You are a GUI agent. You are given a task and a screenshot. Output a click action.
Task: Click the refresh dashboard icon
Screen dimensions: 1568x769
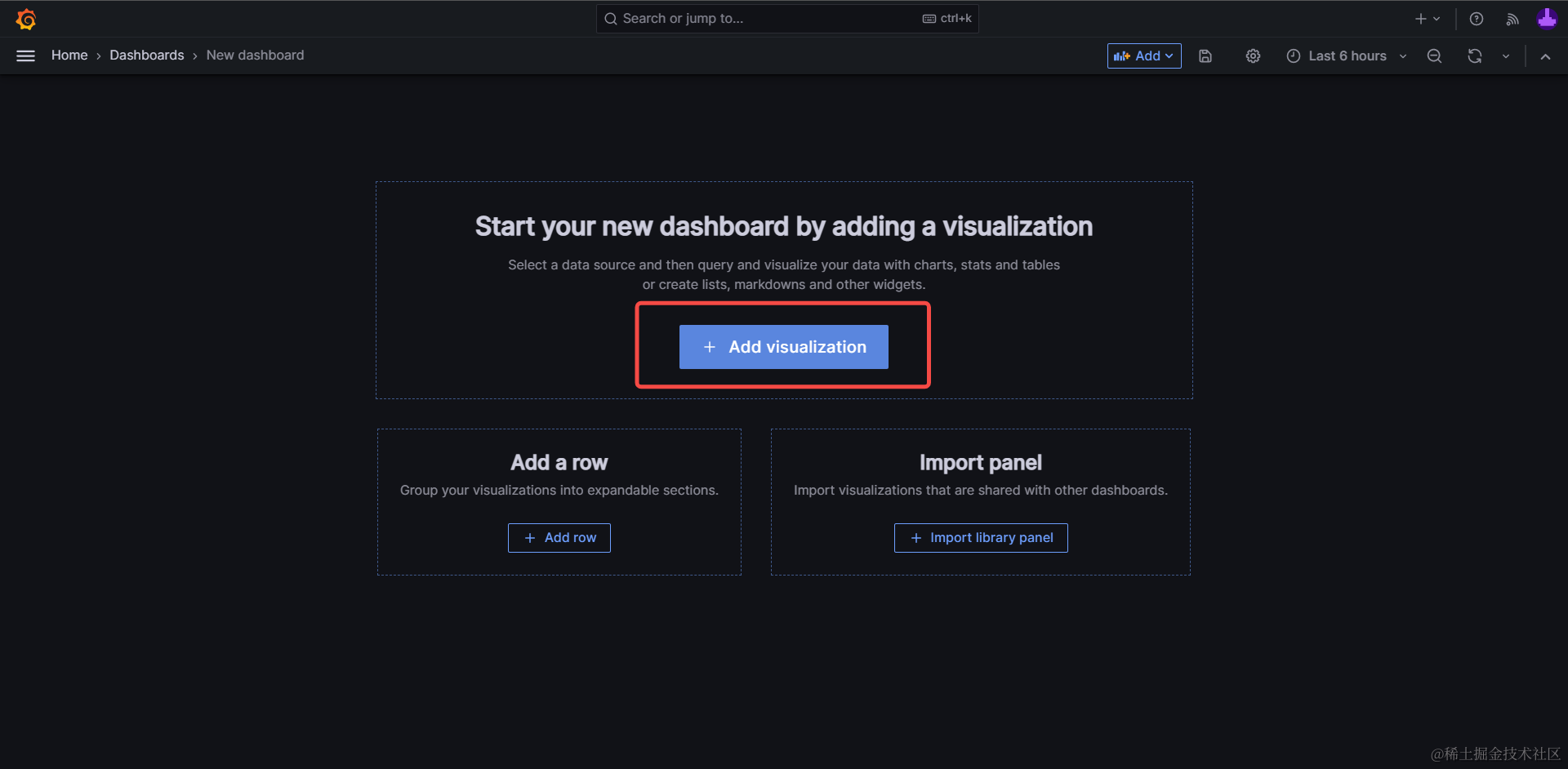[1474, 56]
